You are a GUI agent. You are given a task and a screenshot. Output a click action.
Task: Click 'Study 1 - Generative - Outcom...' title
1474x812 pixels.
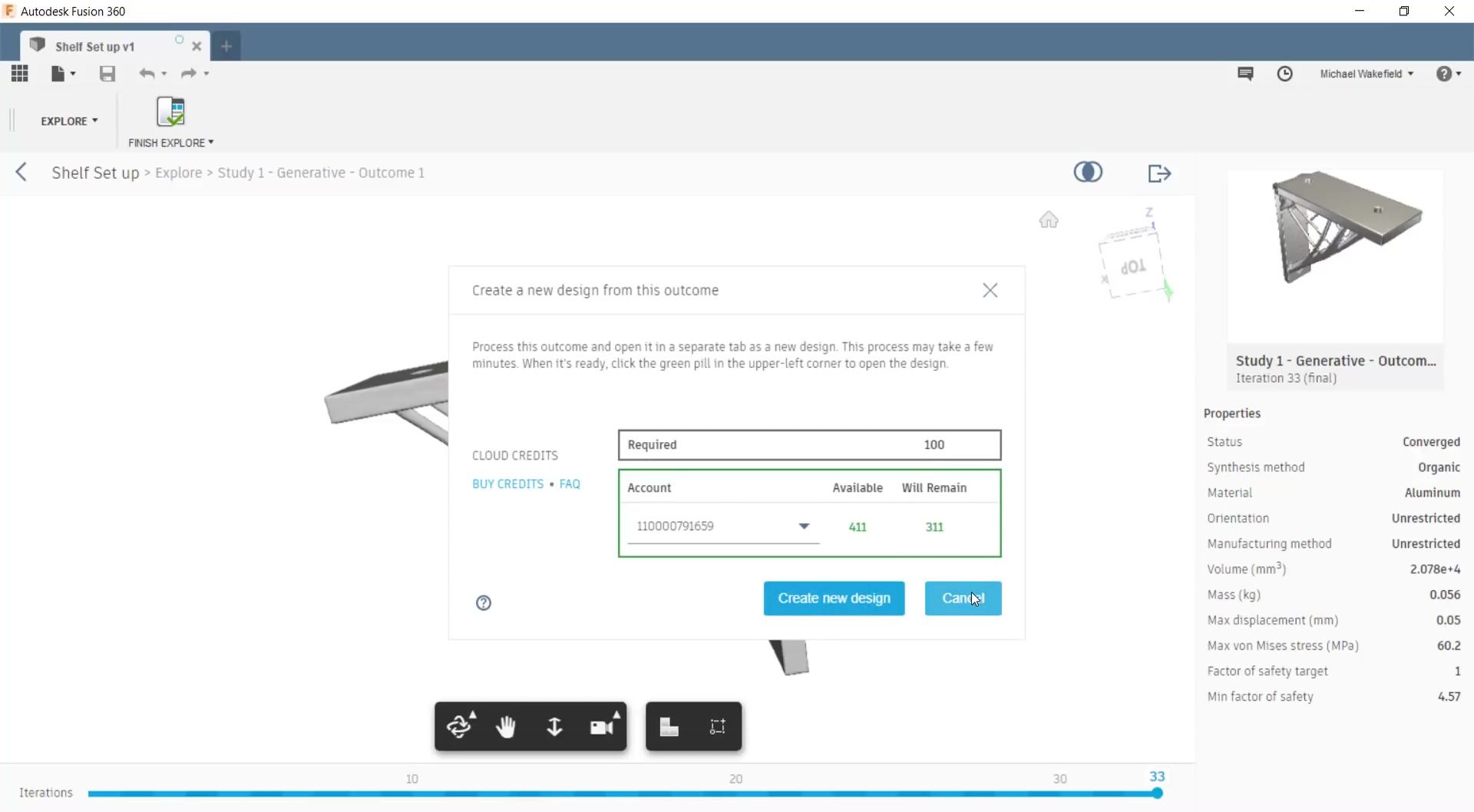point(1336,361)
